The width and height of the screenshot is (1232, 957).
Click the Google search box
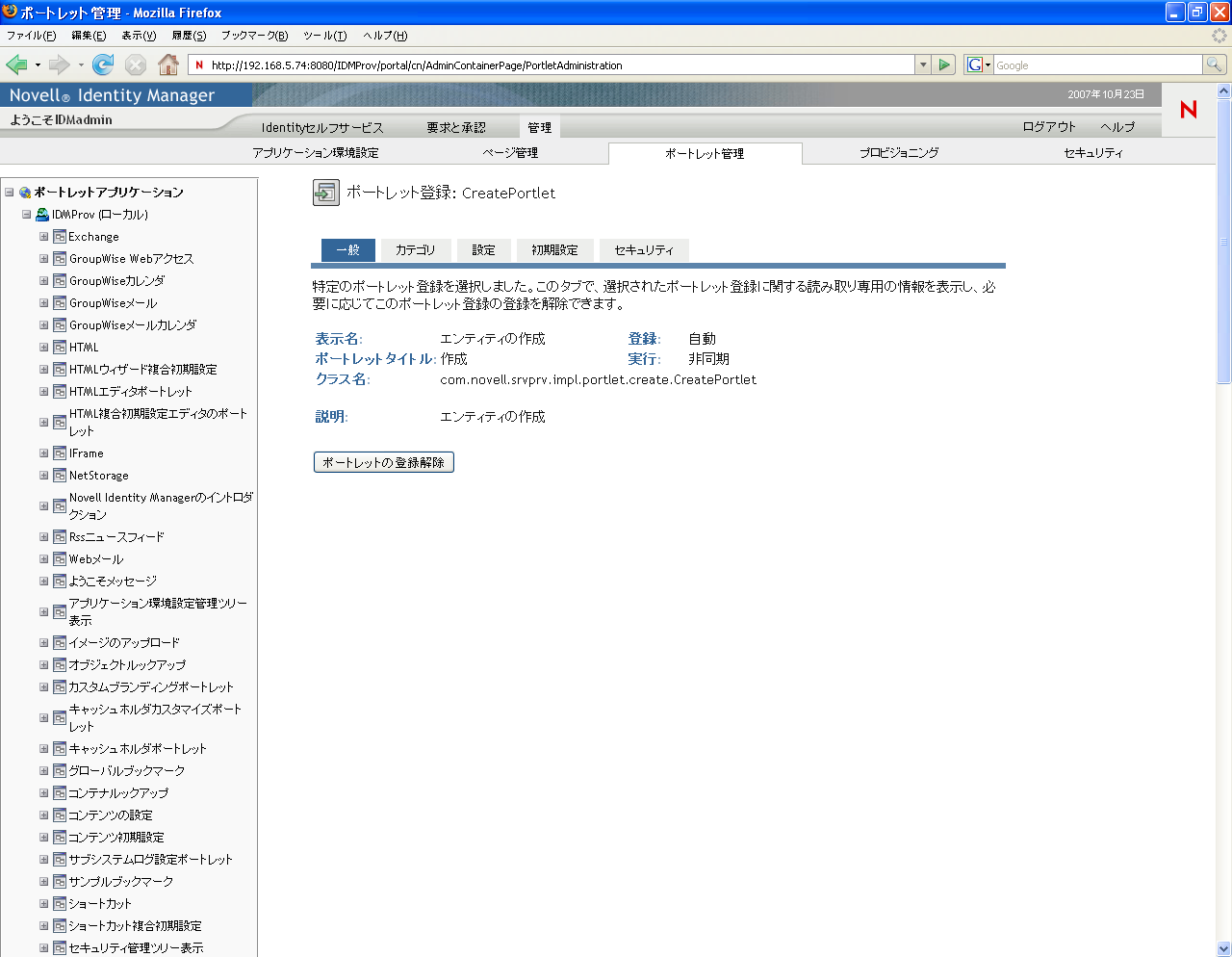tap(1097, 65)
